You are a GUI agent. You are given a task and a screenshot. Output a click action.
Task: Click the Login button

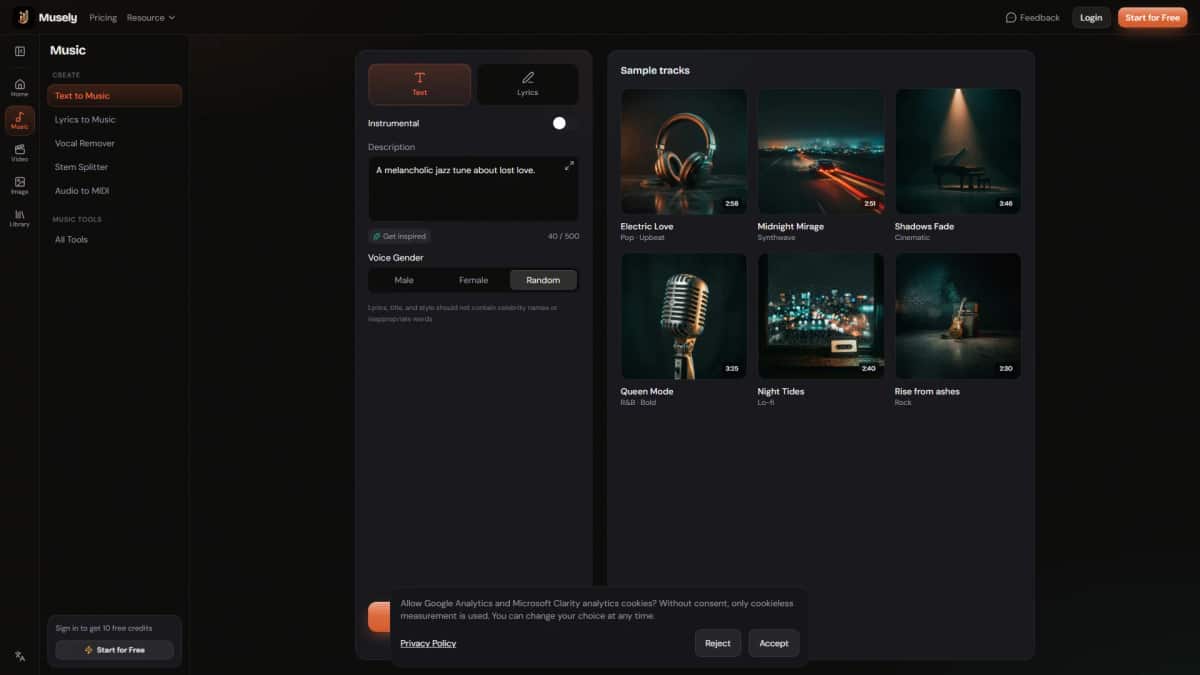coord(1091,17)
